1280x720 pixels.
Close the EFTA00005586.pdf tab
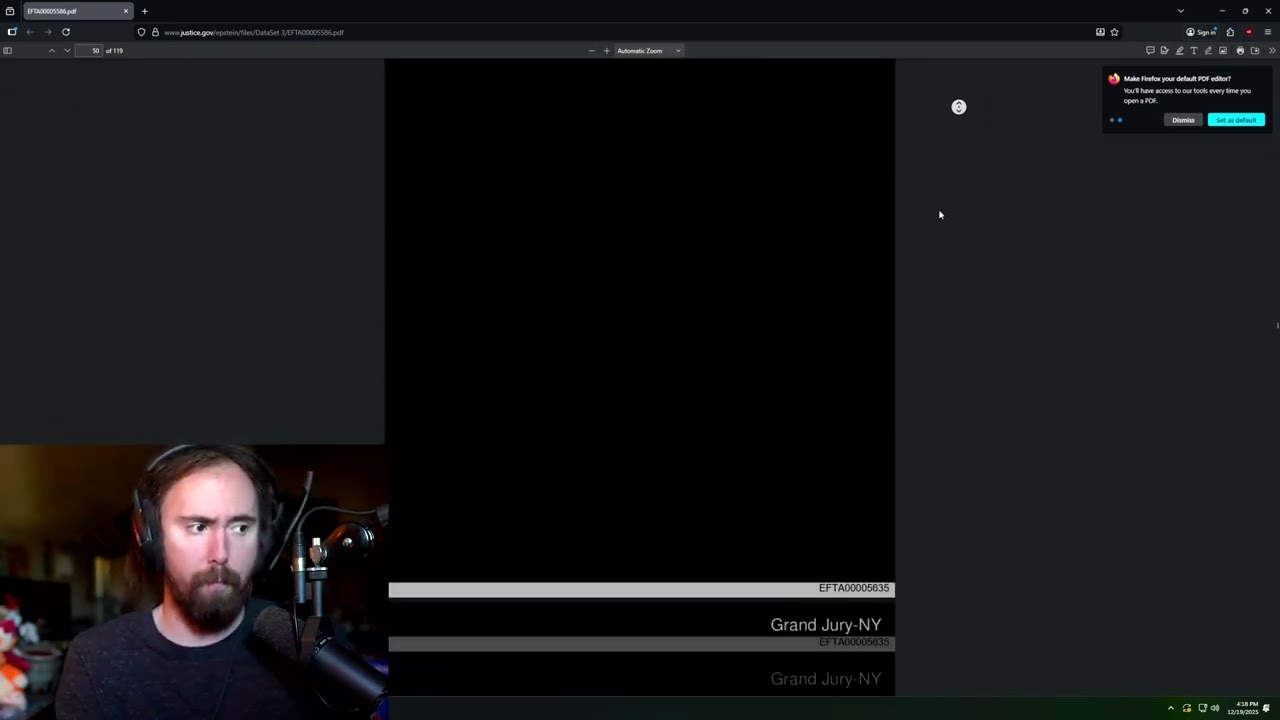pos(126,11)
